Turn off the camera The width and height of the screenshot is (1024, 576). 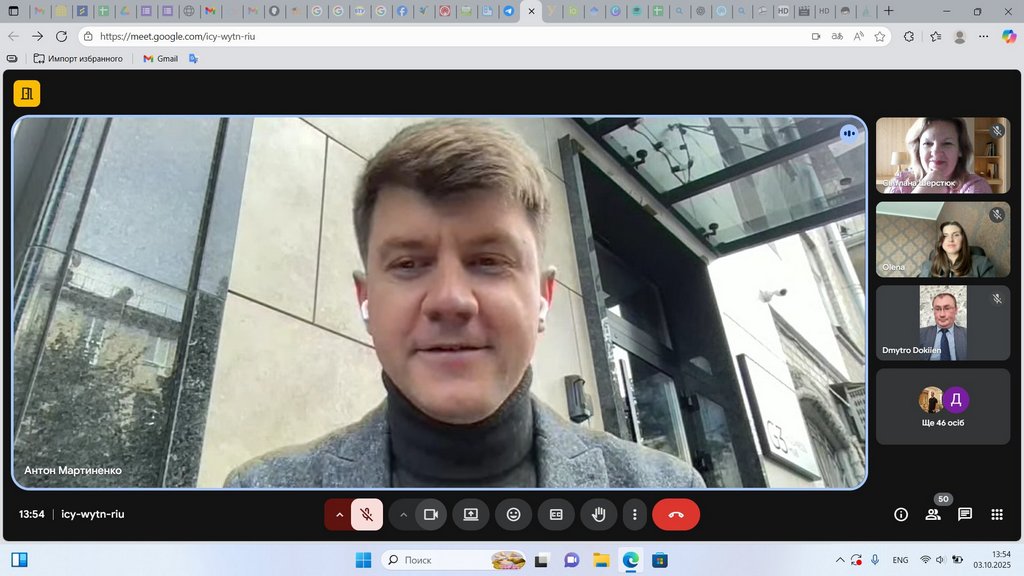pyautogui.click(x=431, y=514)
